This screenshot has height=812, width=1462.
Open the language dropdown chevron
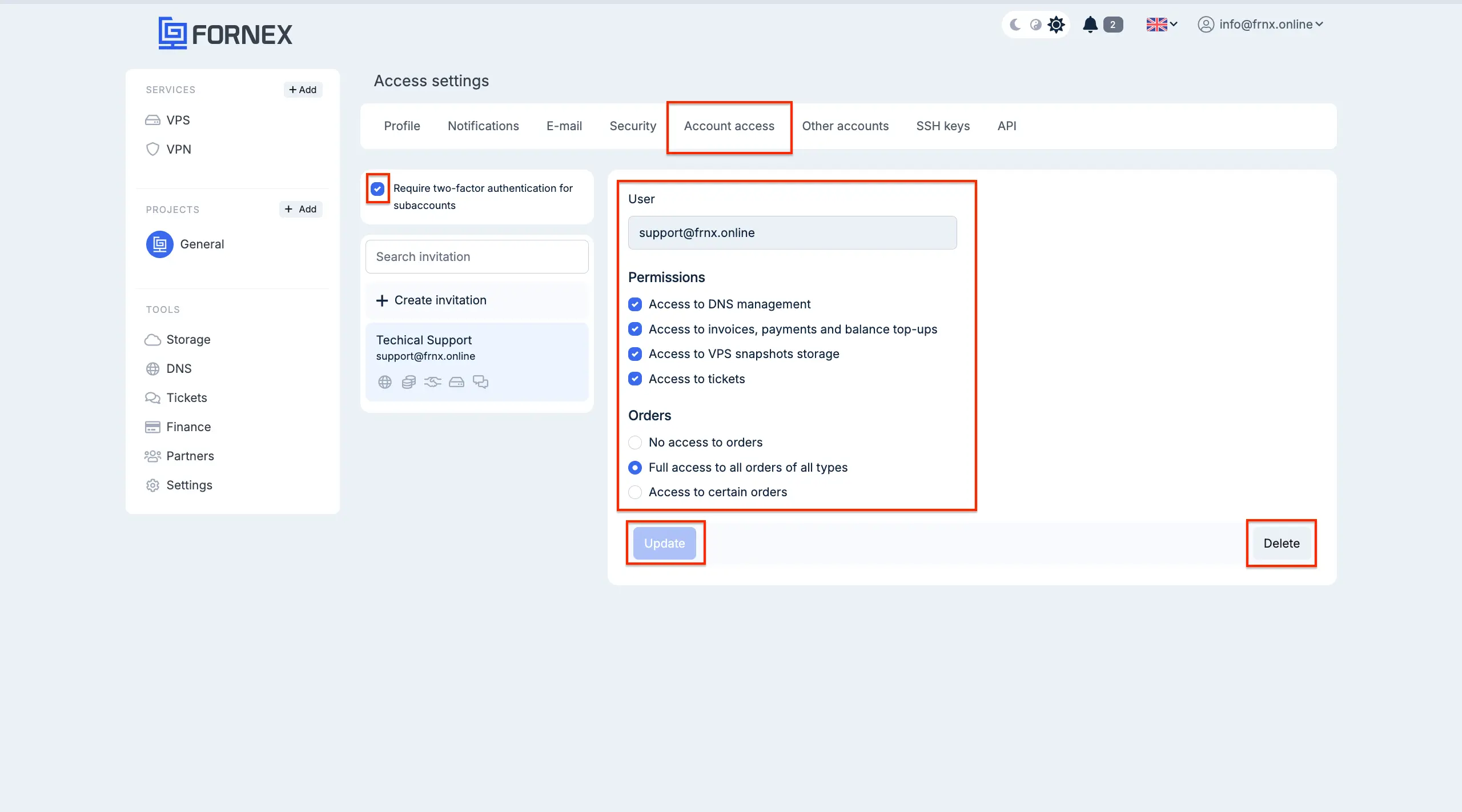(1174, 25)
